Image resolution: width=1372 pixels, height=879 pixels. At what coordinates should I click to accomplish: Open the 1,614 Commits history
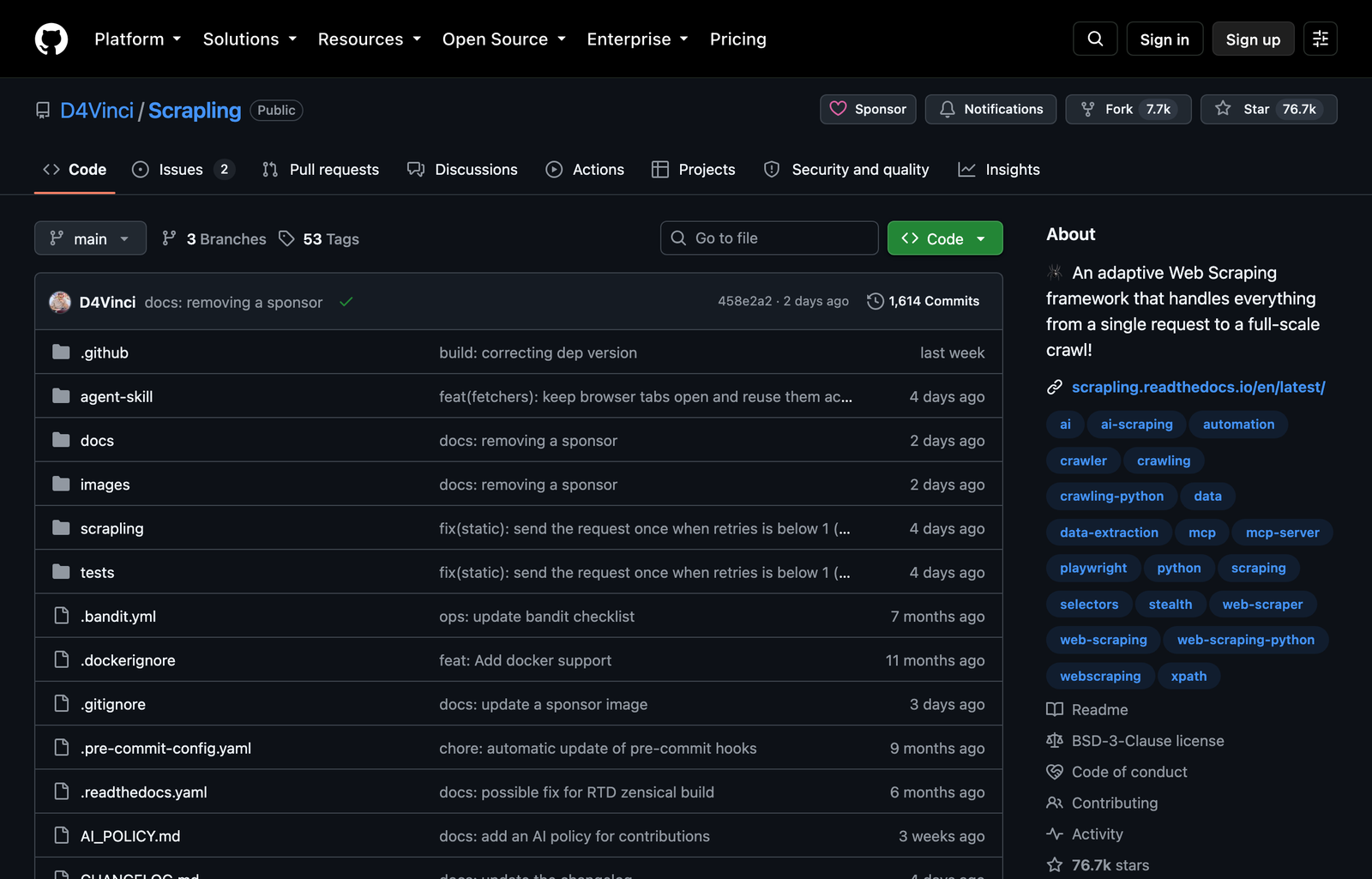924,301
